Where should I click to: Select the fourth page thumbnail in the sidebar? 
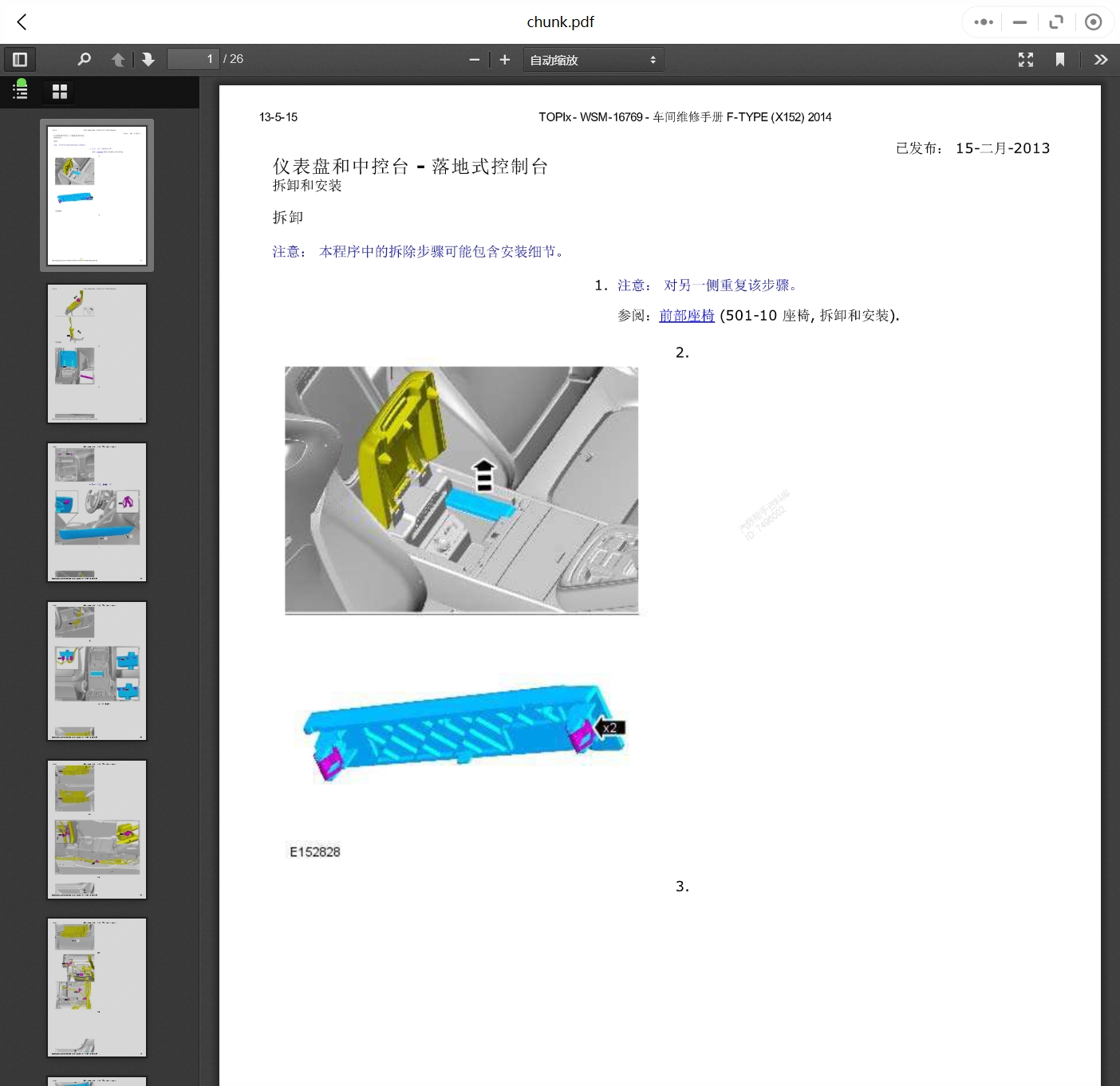97,671
